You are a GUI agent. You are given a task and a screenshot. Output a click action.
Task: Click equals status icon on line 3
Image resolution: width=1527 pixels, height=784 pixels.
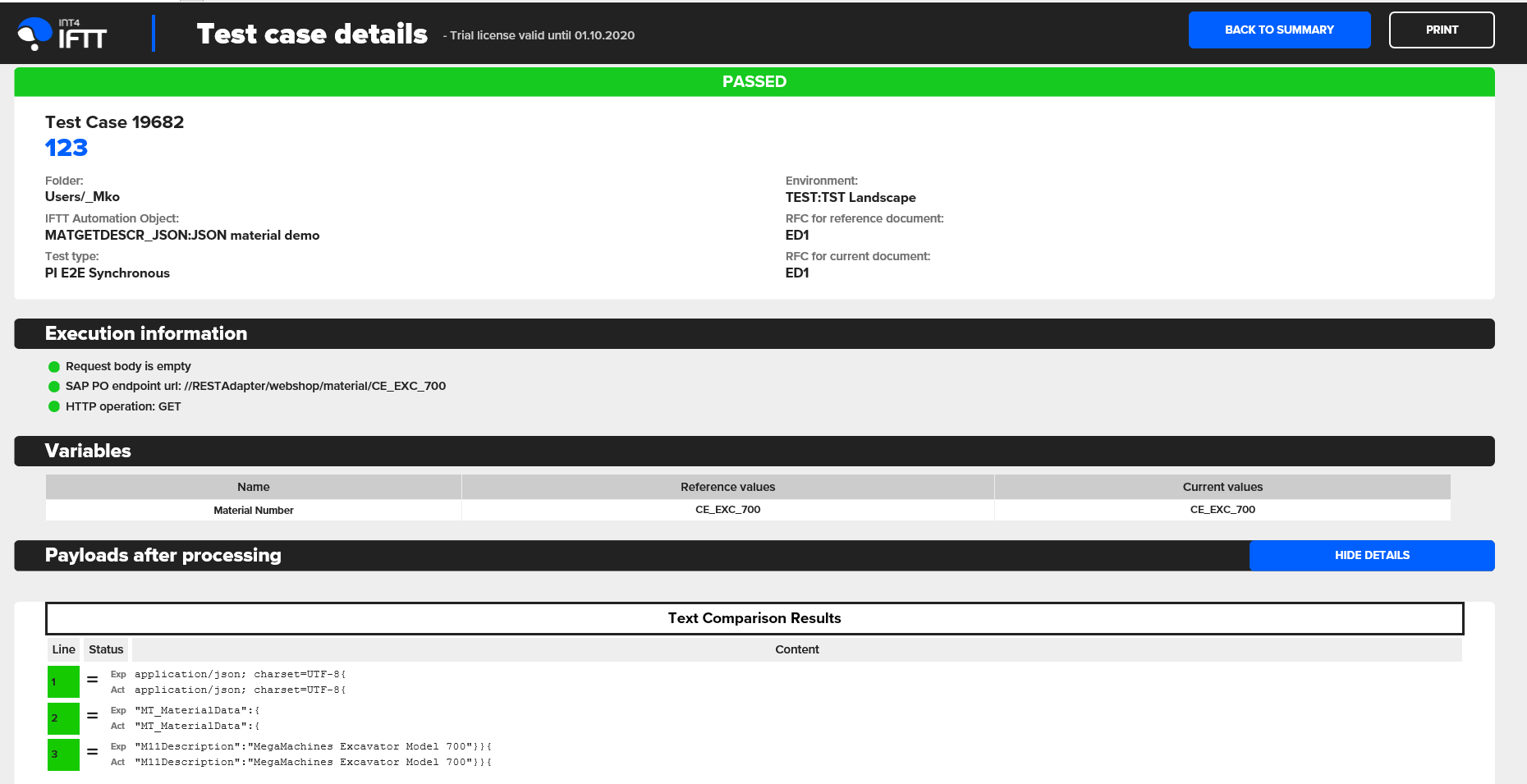pos(93,752)
